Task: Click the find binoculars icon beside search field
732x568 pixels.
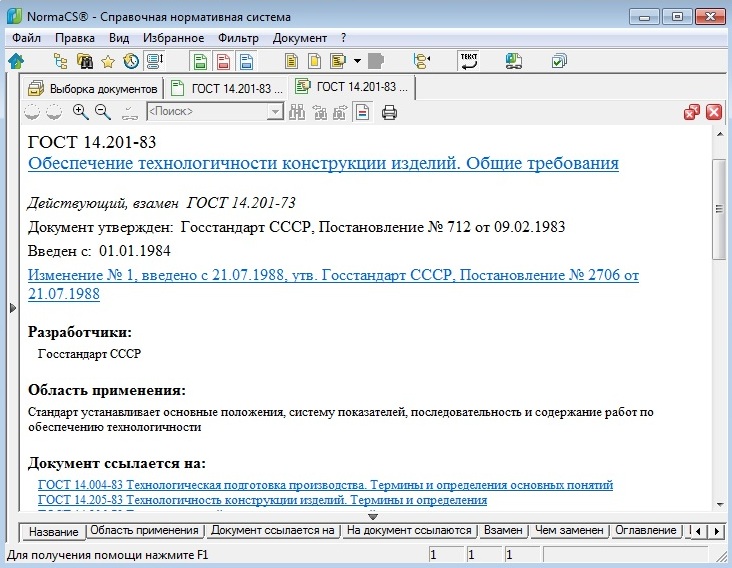Action: pos(297,112)
